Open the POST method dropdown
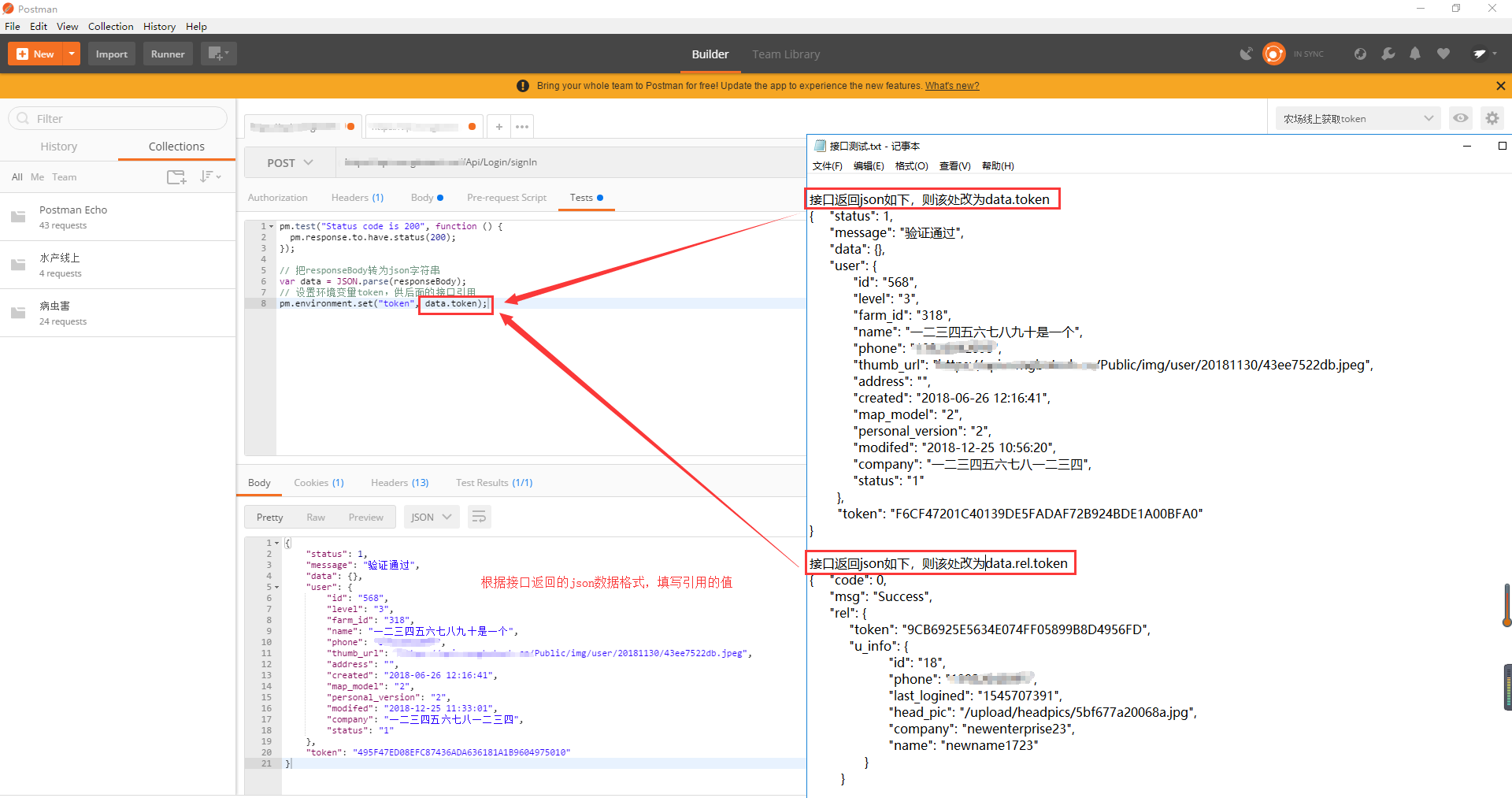Screen dimensions: 1512x798 (290, 162)
